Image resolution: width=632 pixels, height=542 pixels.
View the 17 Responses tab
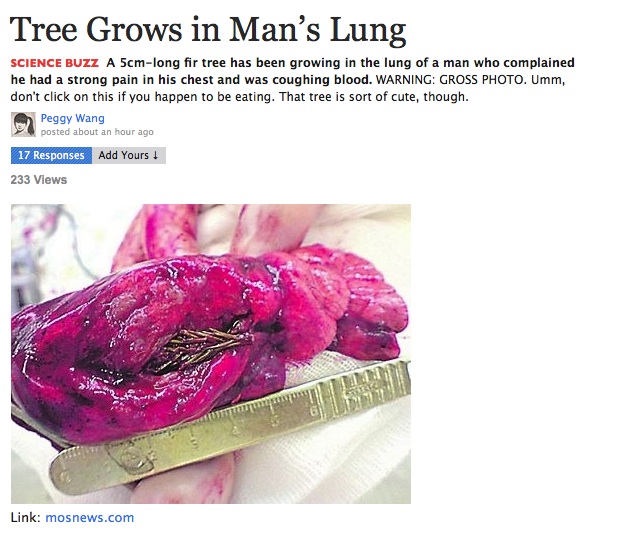[x=52, y=156]
